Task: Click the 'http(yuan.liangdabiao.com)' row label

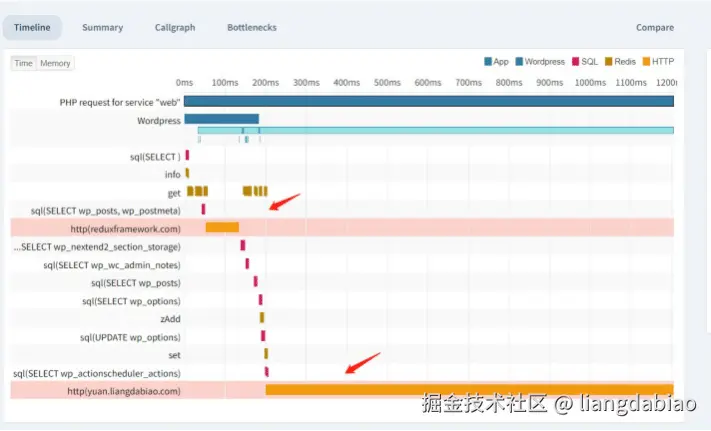Action: coord(124,391)
